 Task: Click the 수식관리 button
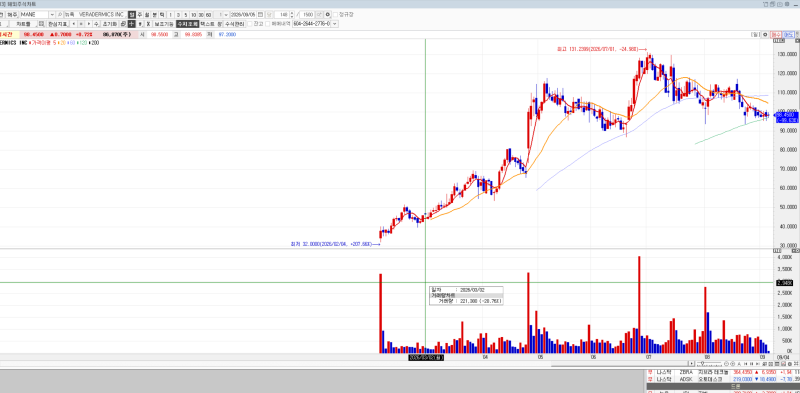pos(234,24)
